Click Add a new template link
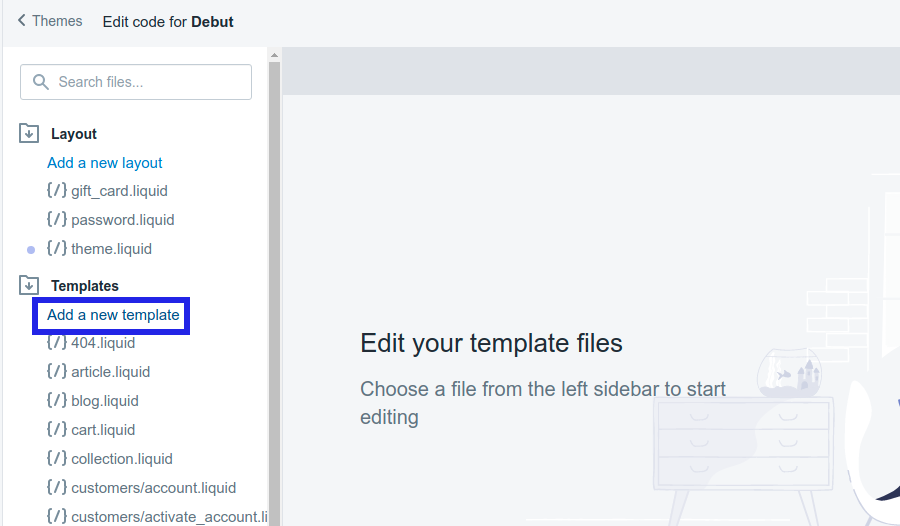900x526 pixels. [113, 315]
